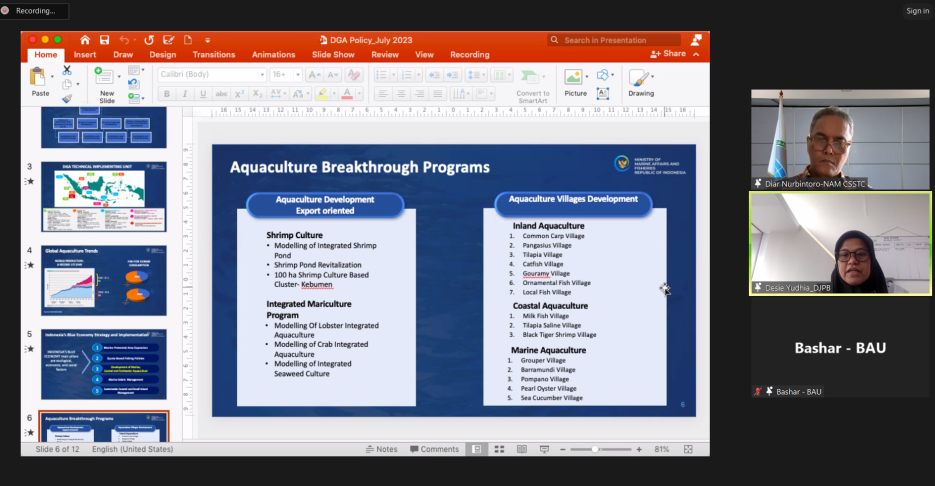Click the Save icon in title bar
This screenshot has width=935, height=486.
(104, 40)
